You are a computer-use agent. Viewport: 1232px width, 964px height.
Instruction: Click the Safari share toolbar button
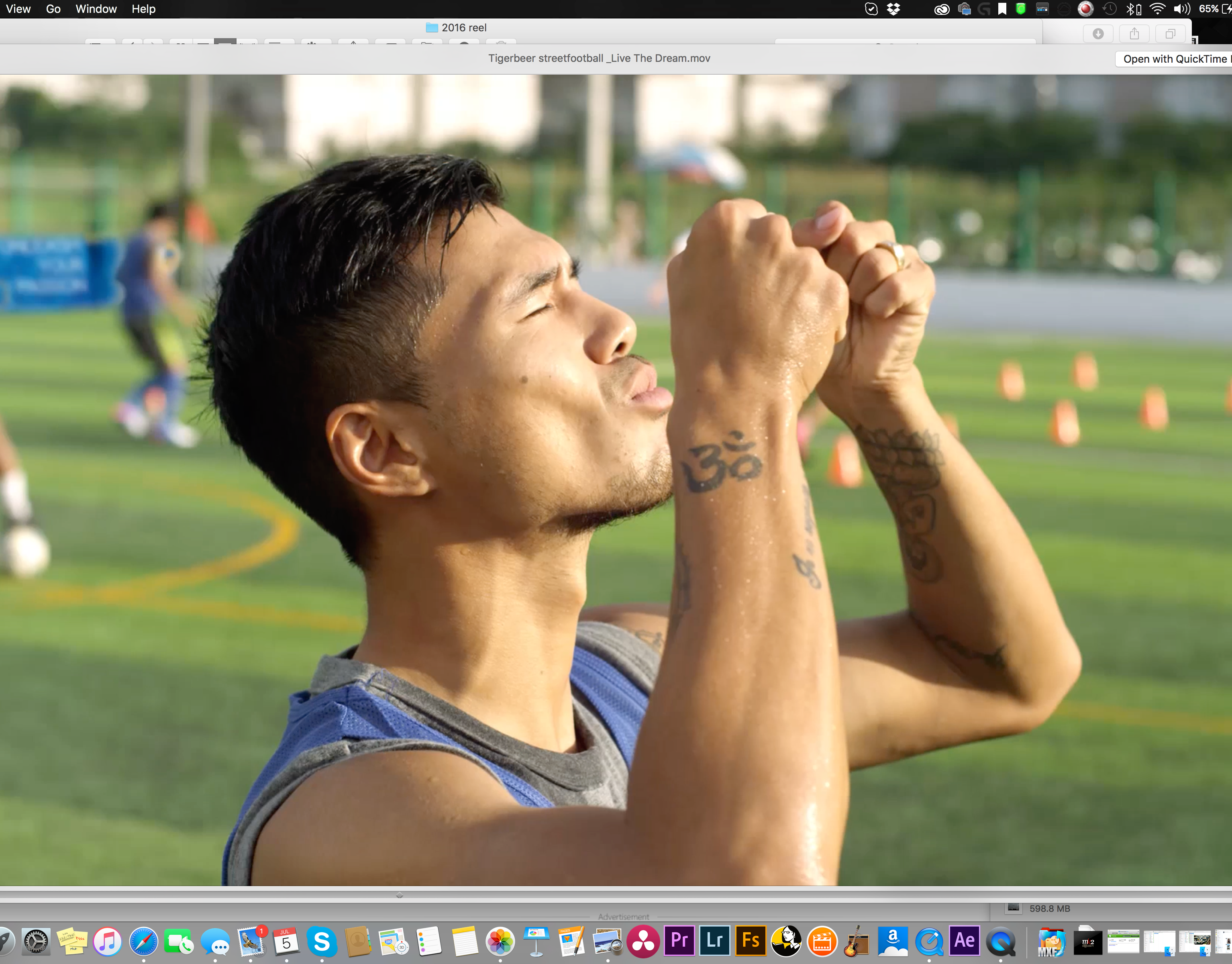(x=1134, y=34)
